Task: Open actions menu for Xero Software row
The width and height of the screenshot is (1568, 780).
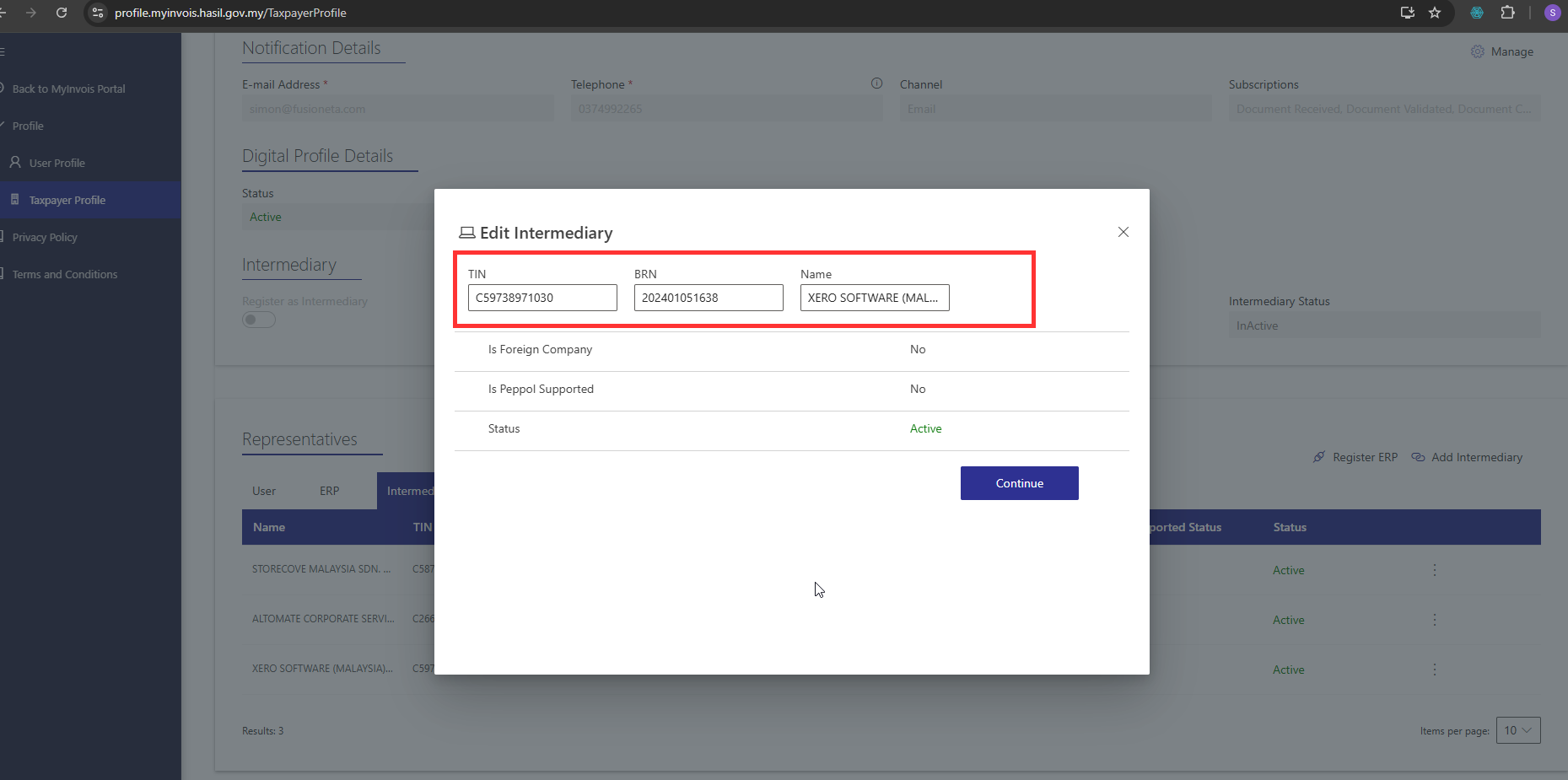Action: click(x=1434, y=670)
